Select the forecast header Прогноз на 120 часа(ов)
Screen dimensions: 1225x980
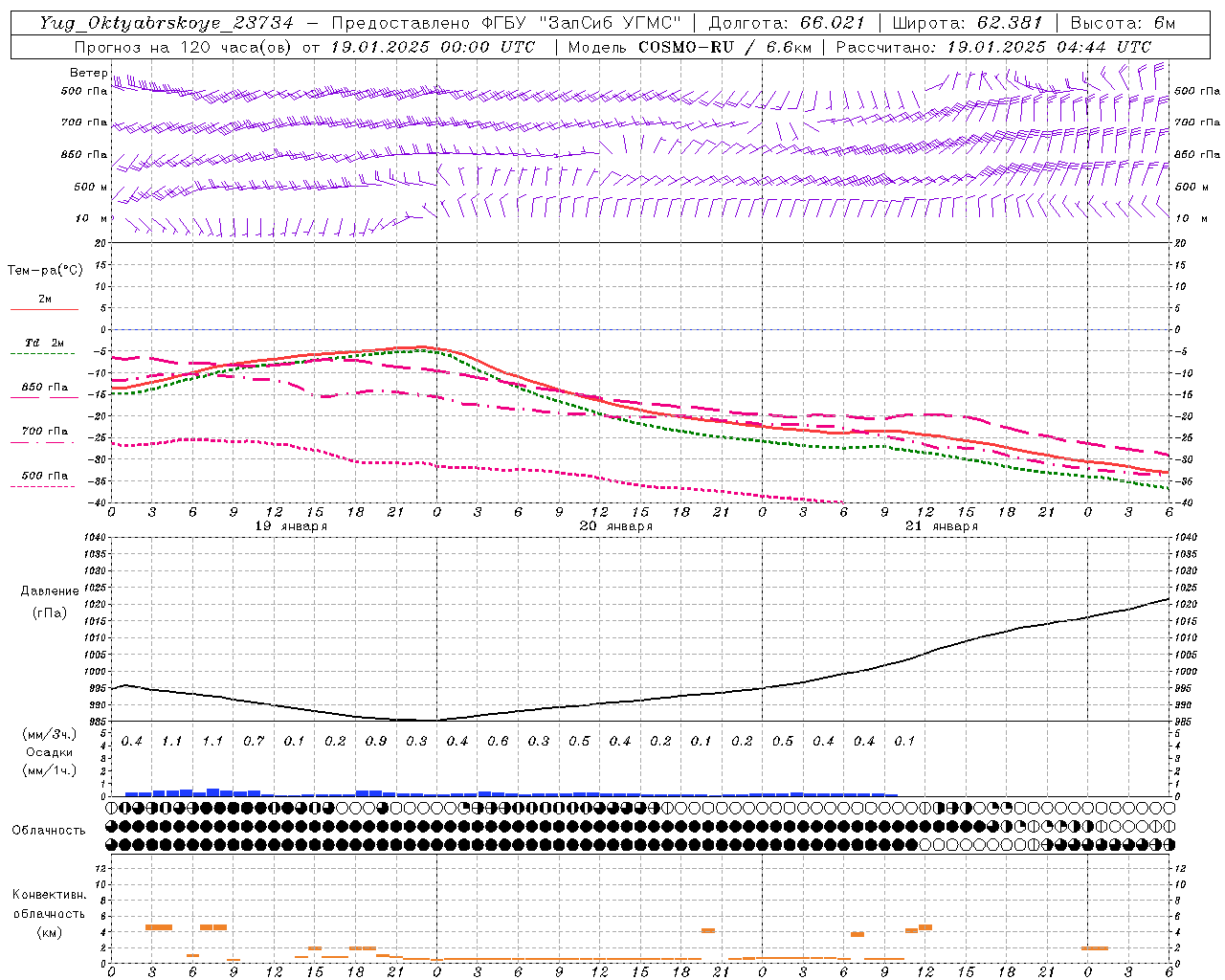[184, 47]
